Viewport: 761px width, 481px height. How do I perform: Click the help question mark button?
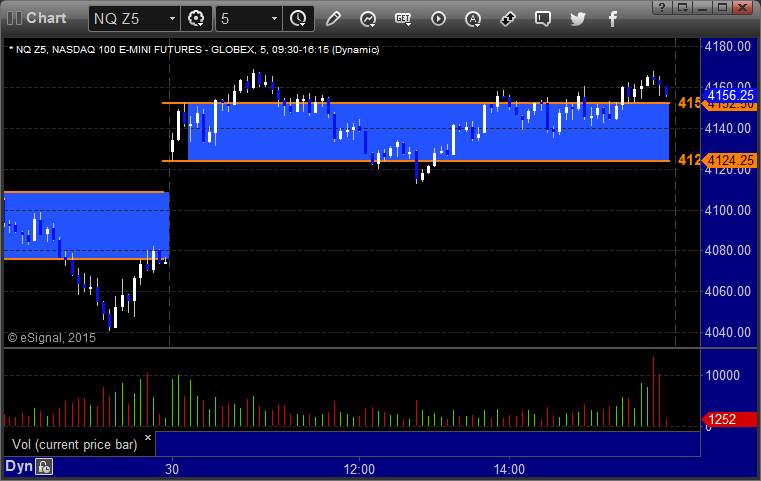pos(662,7)
